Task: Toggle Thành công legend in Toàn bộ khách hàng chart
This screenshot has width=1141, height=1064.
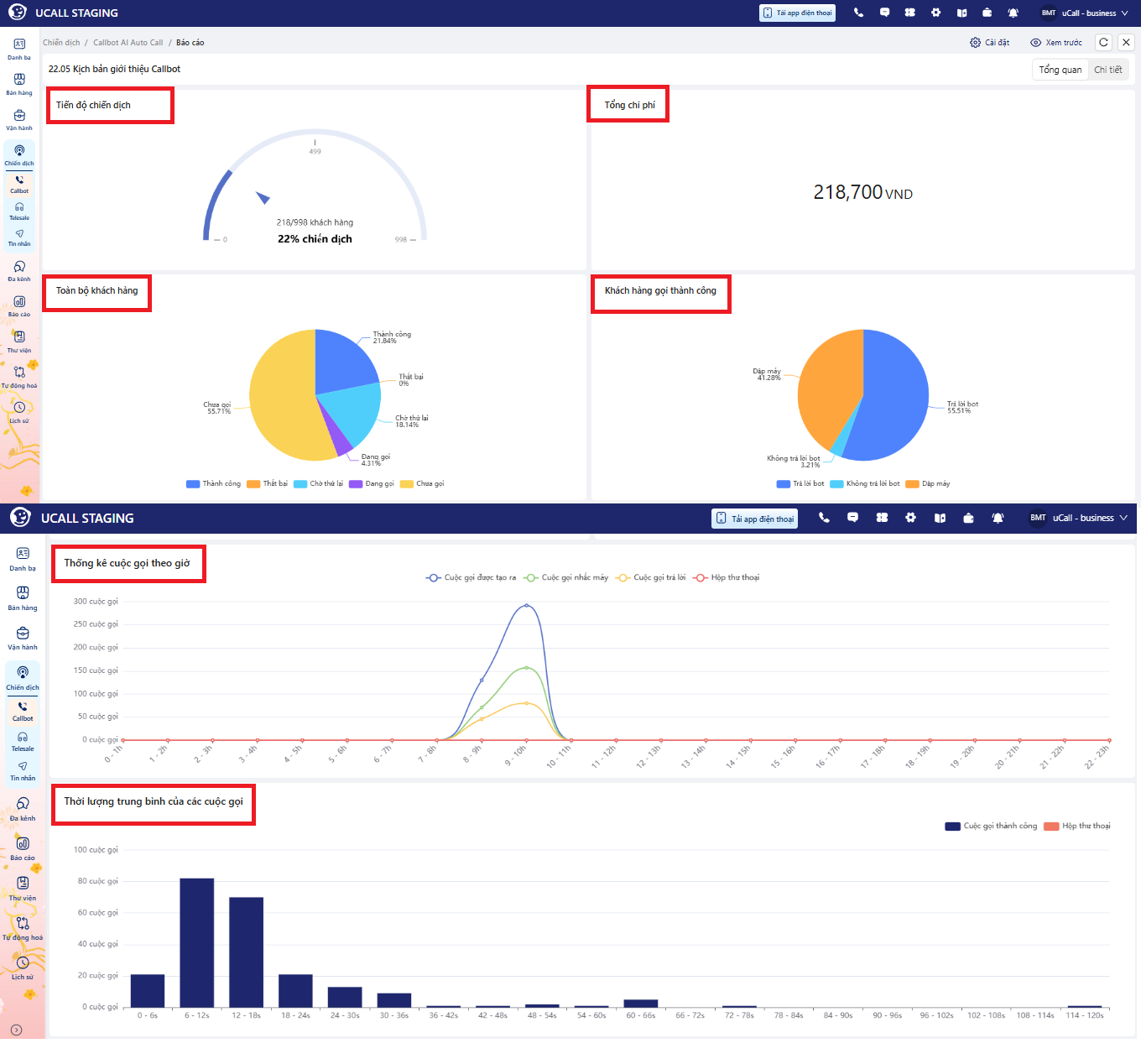Action: click(213, 484)
